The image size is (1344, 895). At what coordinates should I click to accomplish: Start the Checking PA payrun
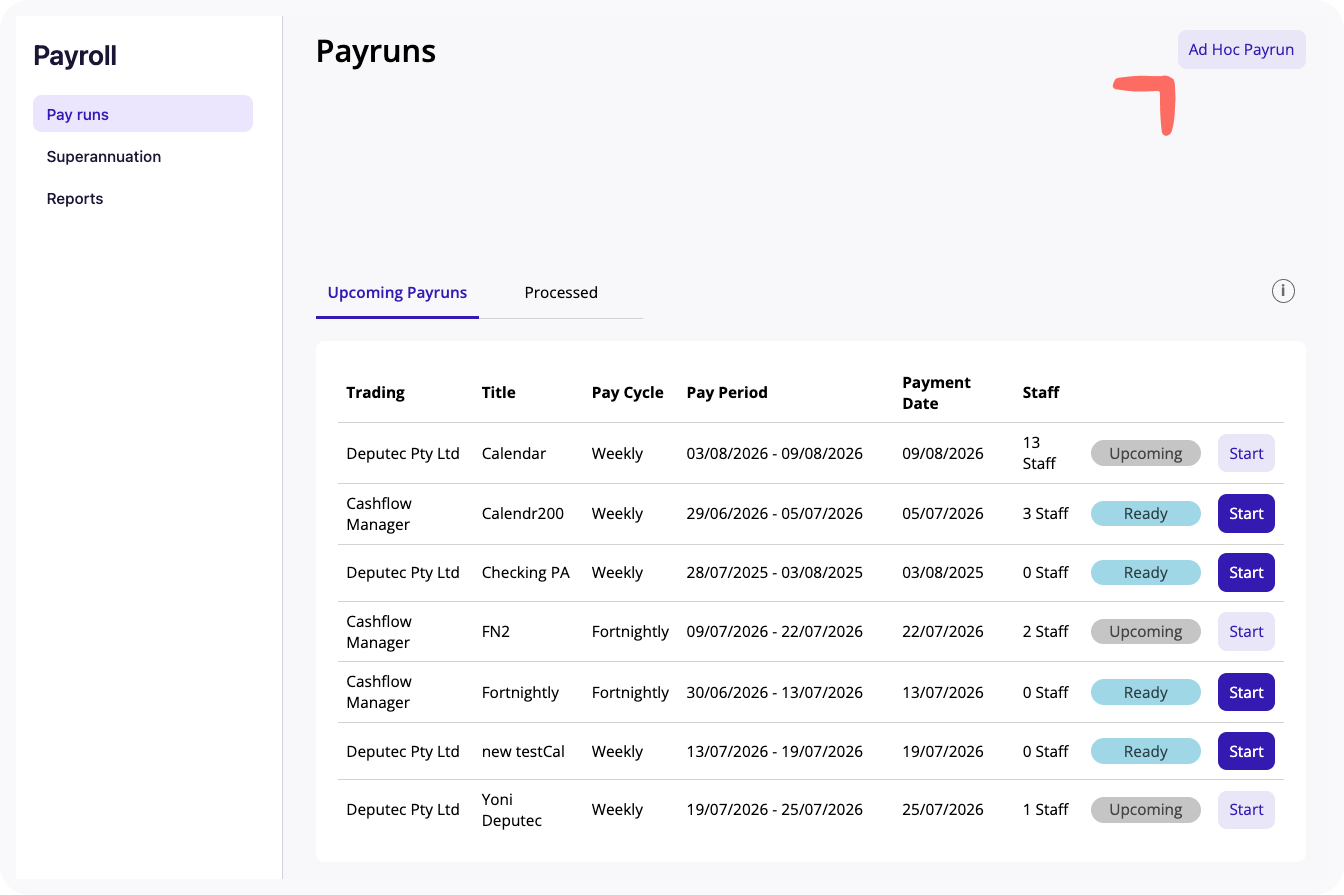coord(1246,572)
